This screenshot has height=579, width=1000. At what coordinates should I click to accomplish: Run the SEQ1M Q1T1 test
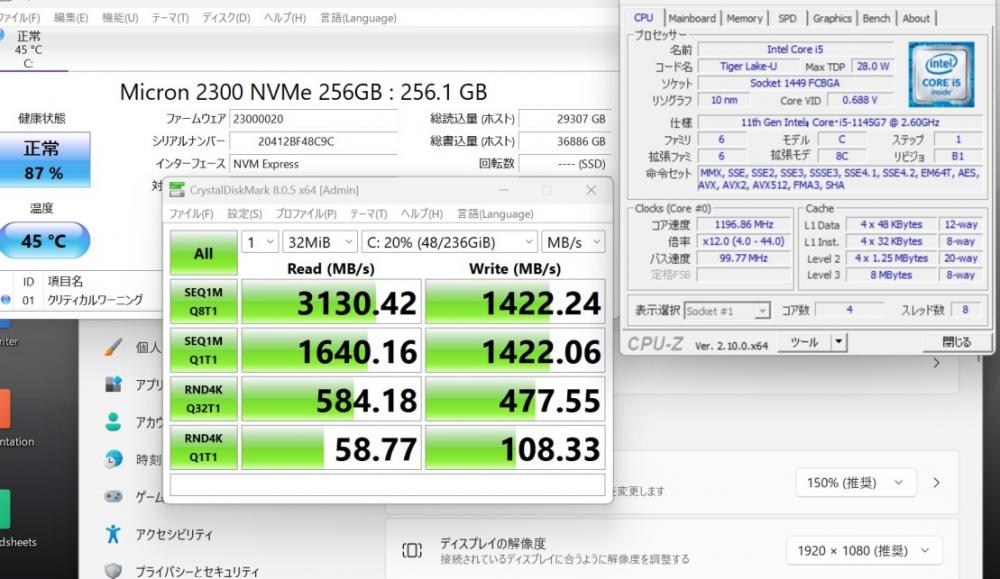coord(203,350)
